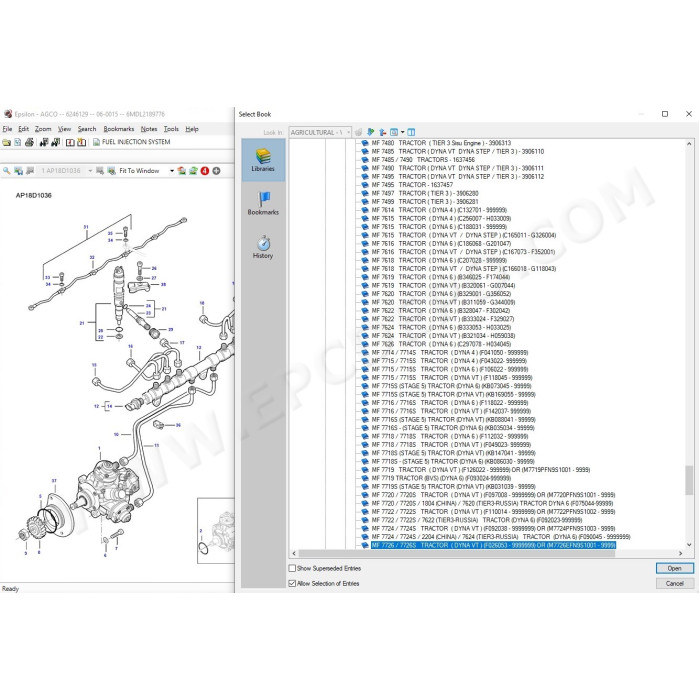Click the yellow-marked book page icon
This screenshot has height=700, width=700.
[81, 142]
